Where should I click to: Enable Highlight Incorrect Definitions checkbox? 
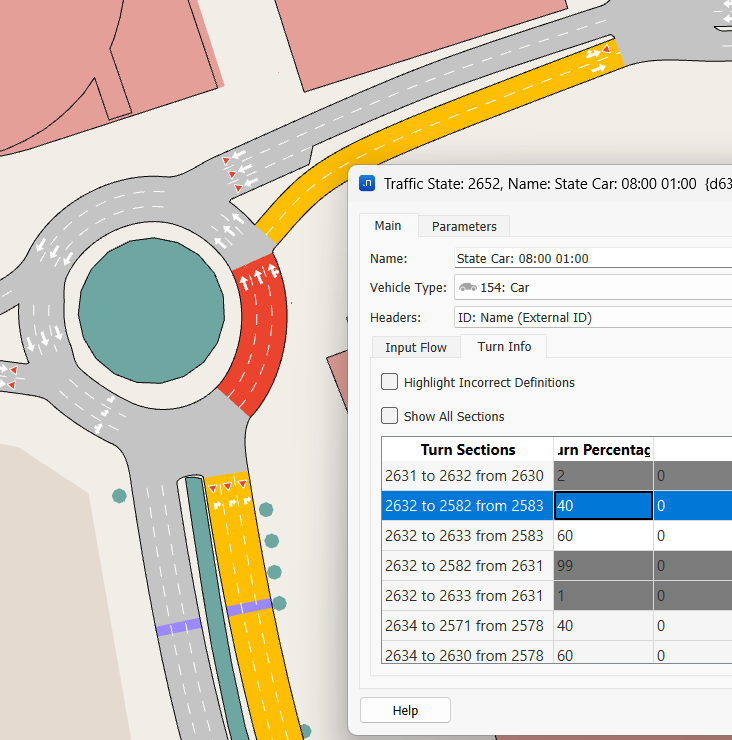[x=390, y=382]
